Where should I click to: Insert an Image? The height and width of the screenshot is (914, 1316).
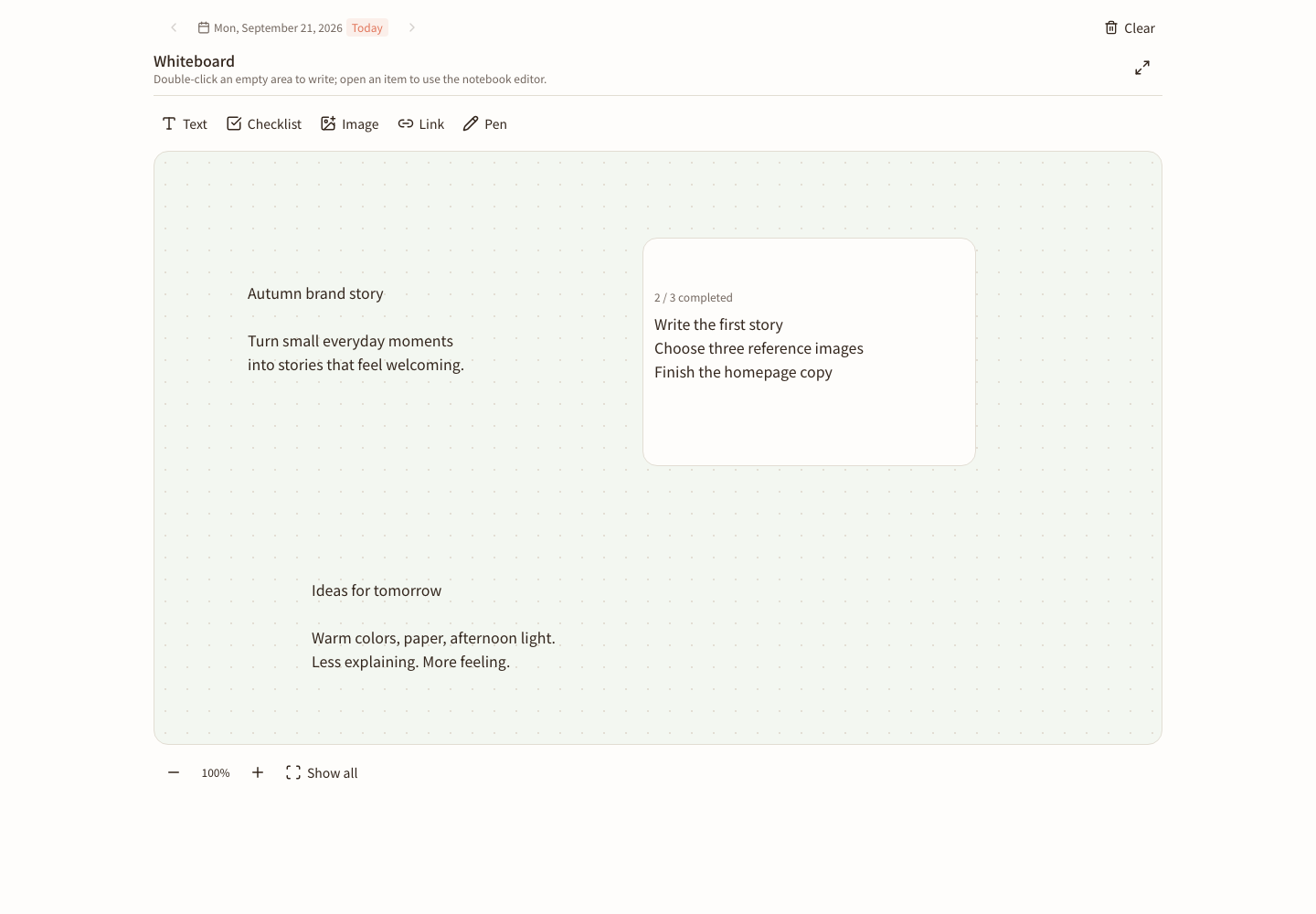tap(350, 123)
